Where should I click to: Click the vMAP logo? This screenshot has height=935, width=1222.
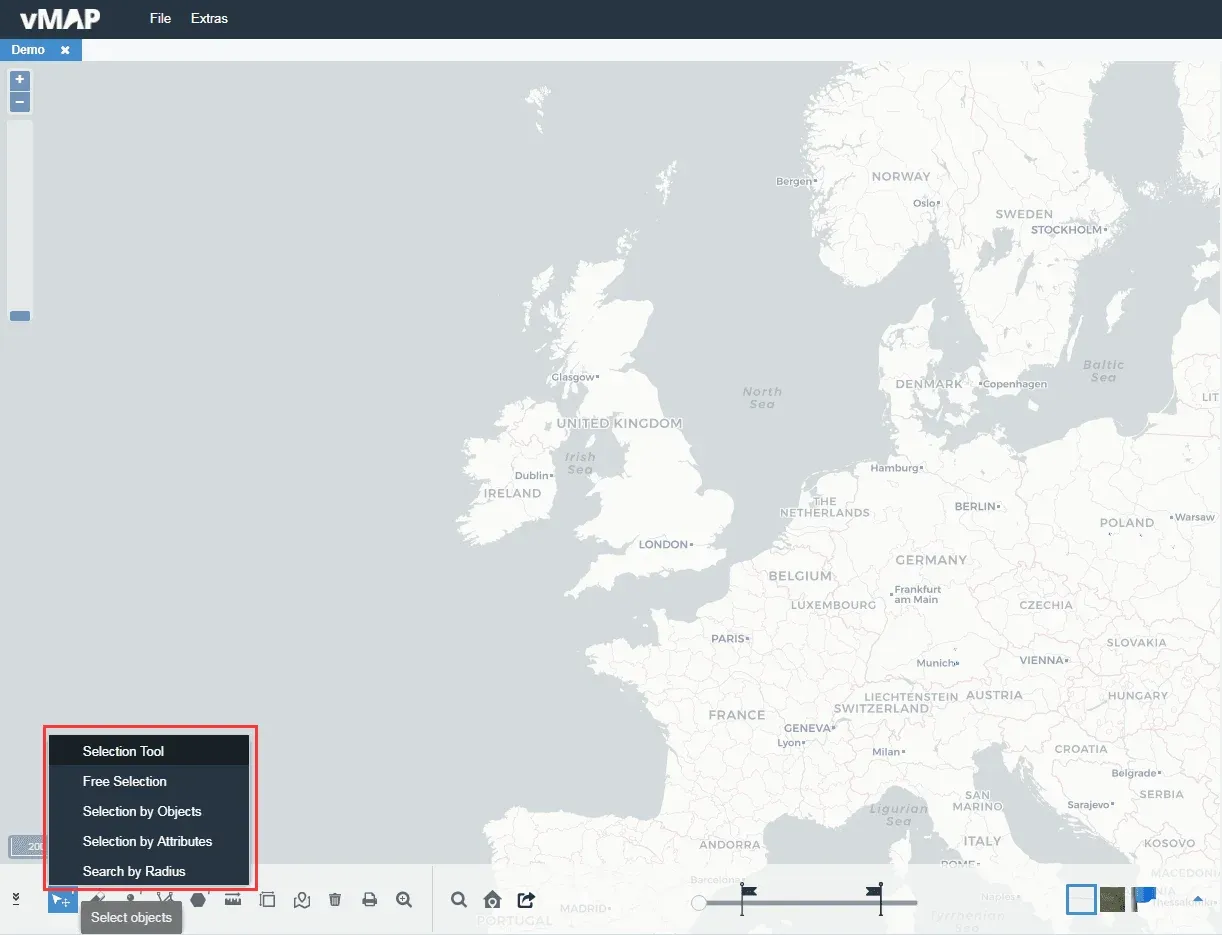click(x=60, y=18)
